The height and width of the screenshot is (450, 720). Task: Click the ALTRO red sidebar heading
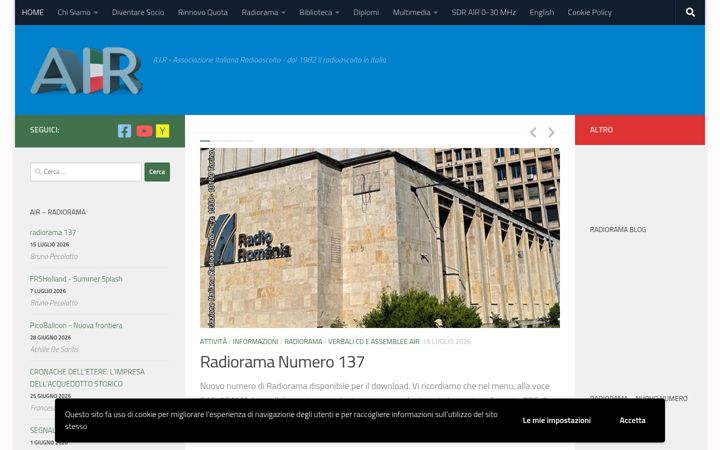coord(601,130)
